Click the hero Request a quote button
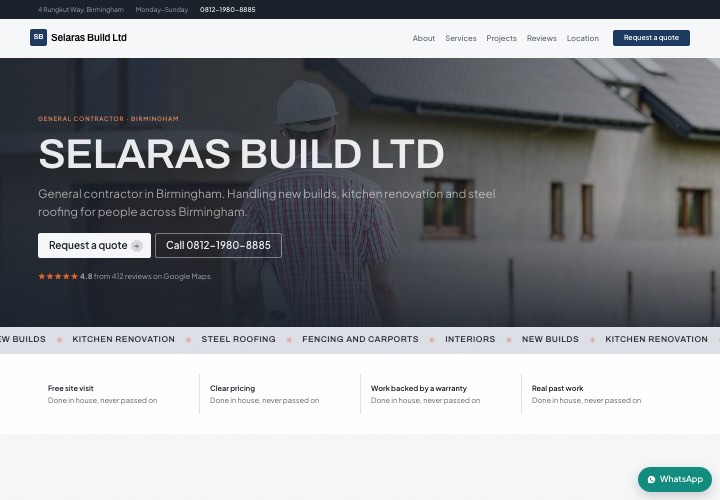The height and width of the screenshot is (500, 720). coord(94,246)
